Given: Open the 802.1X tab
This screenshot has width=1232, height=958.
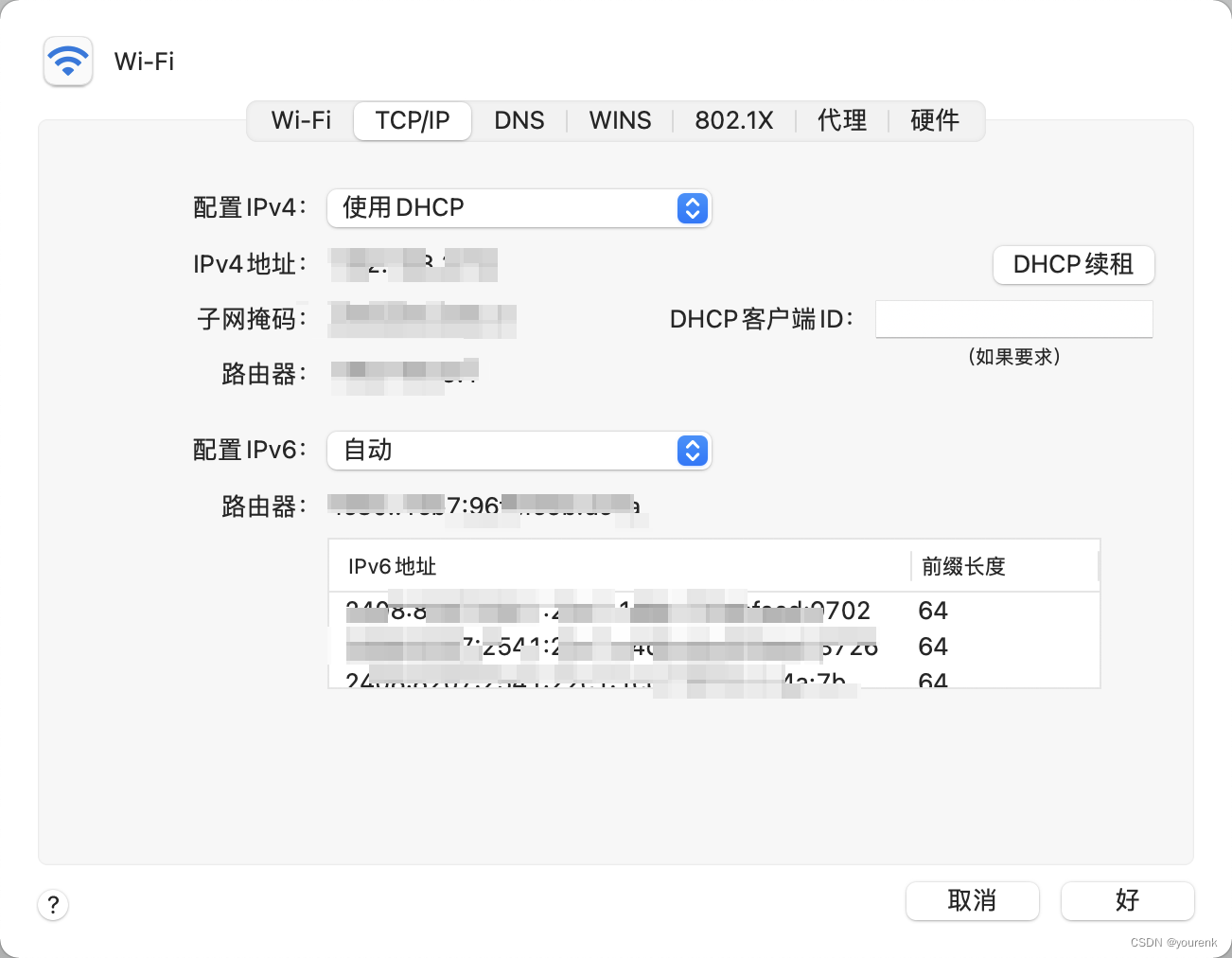Looking at the screenshot, I should pos(734,120).
